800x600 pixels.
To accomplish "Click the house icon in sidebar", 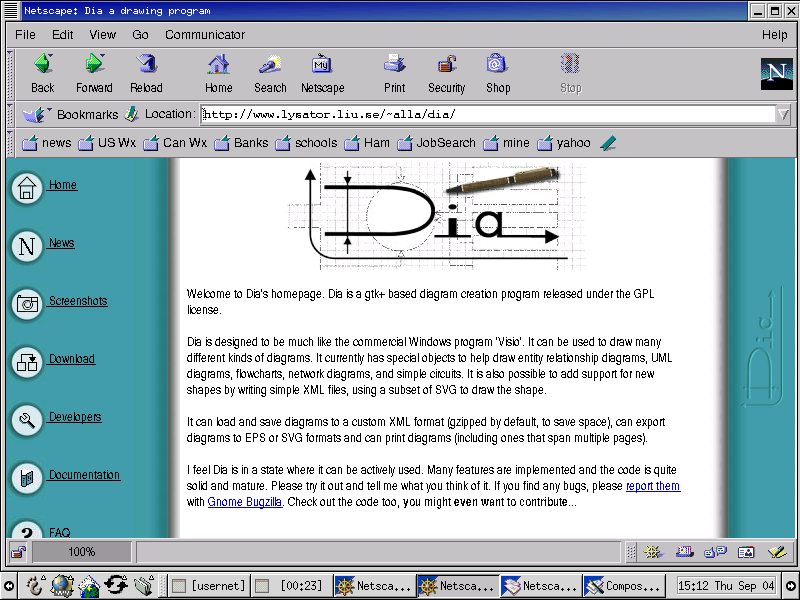I will 27,189.
